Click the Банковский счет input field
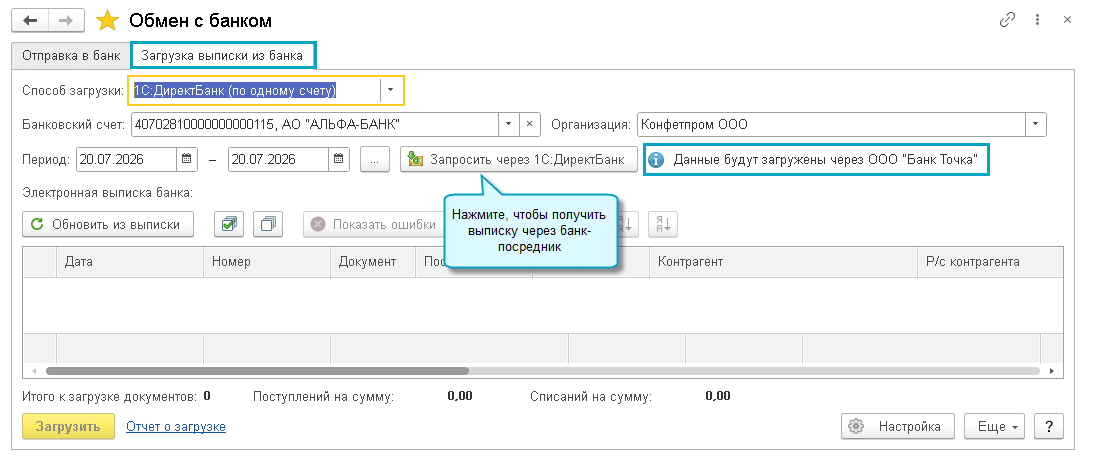 click(314, 124)
